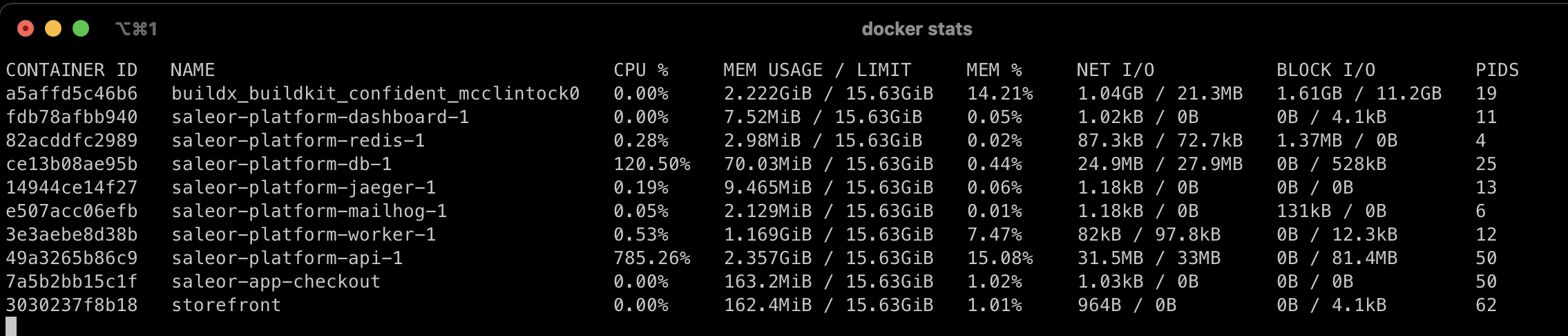The width and height of the screenshot is (1568, 336).
Task: Click the terminal cursor block
Action: coord(11,326)
